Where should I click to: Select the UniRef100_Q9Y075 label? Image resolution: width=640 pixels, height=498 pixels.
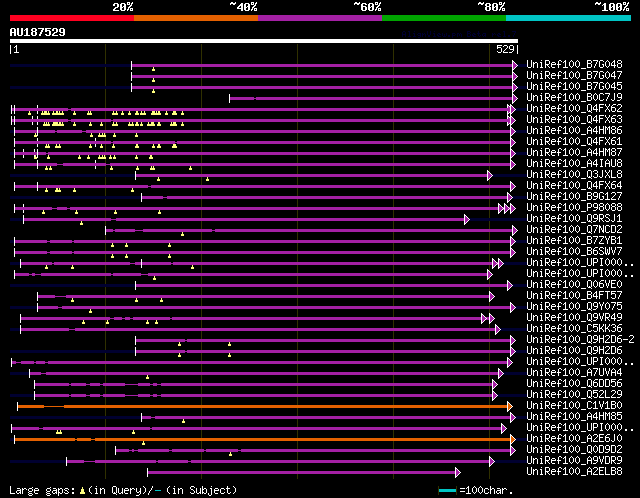coord(574,307)
